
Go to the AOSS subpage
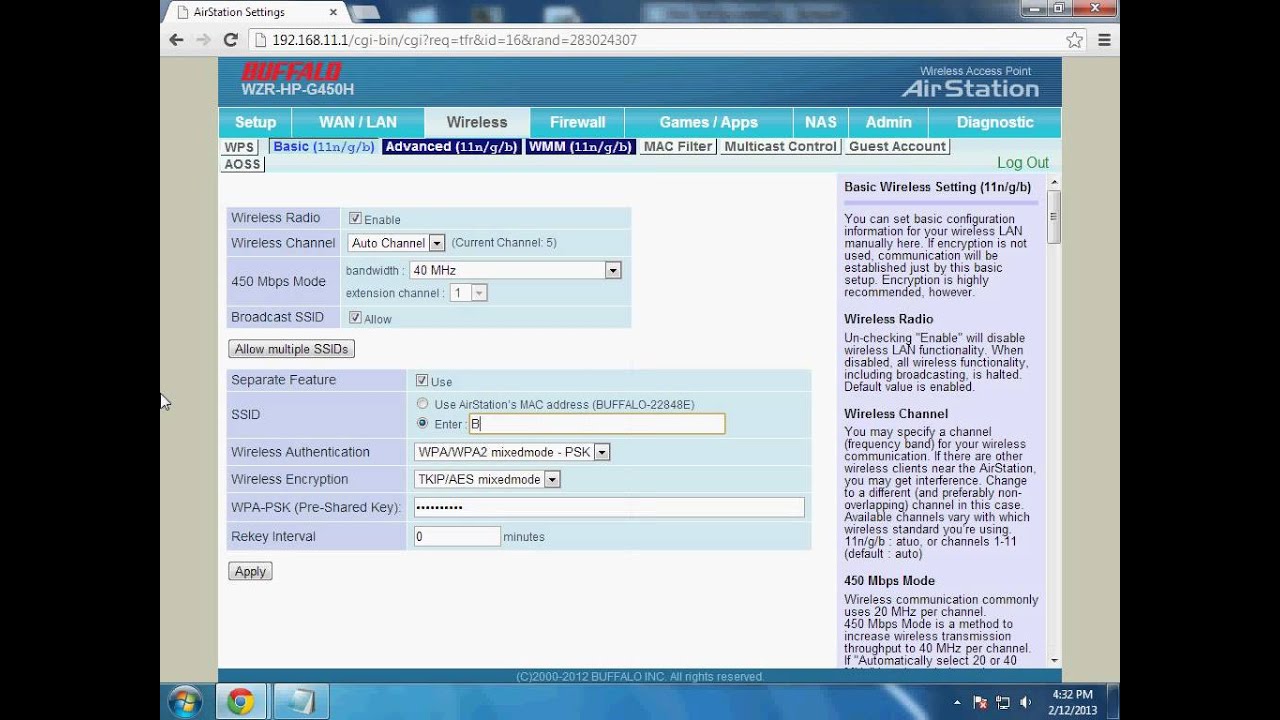click(x=242, y=164)
